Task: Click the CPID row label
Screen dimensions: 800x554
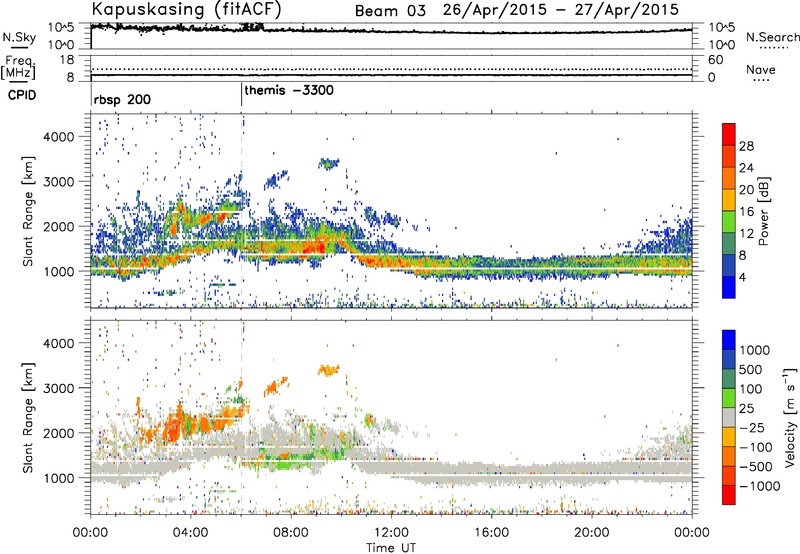Action: pyautogui.click(x=22, y=95)
